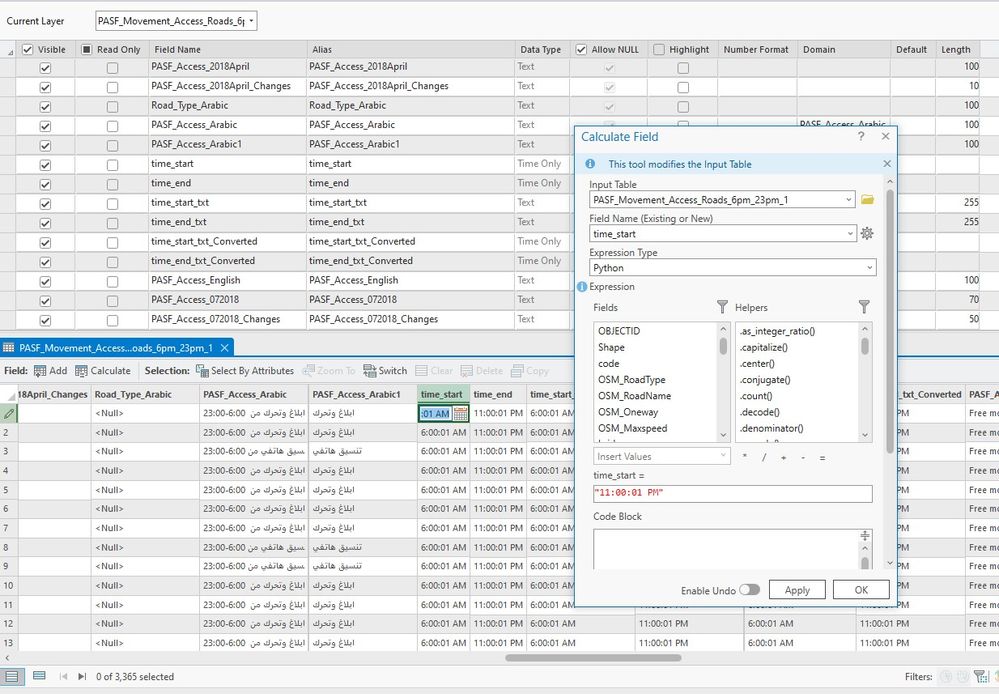Check Read Only for the PASF_Access_English field

coord(112,281)
